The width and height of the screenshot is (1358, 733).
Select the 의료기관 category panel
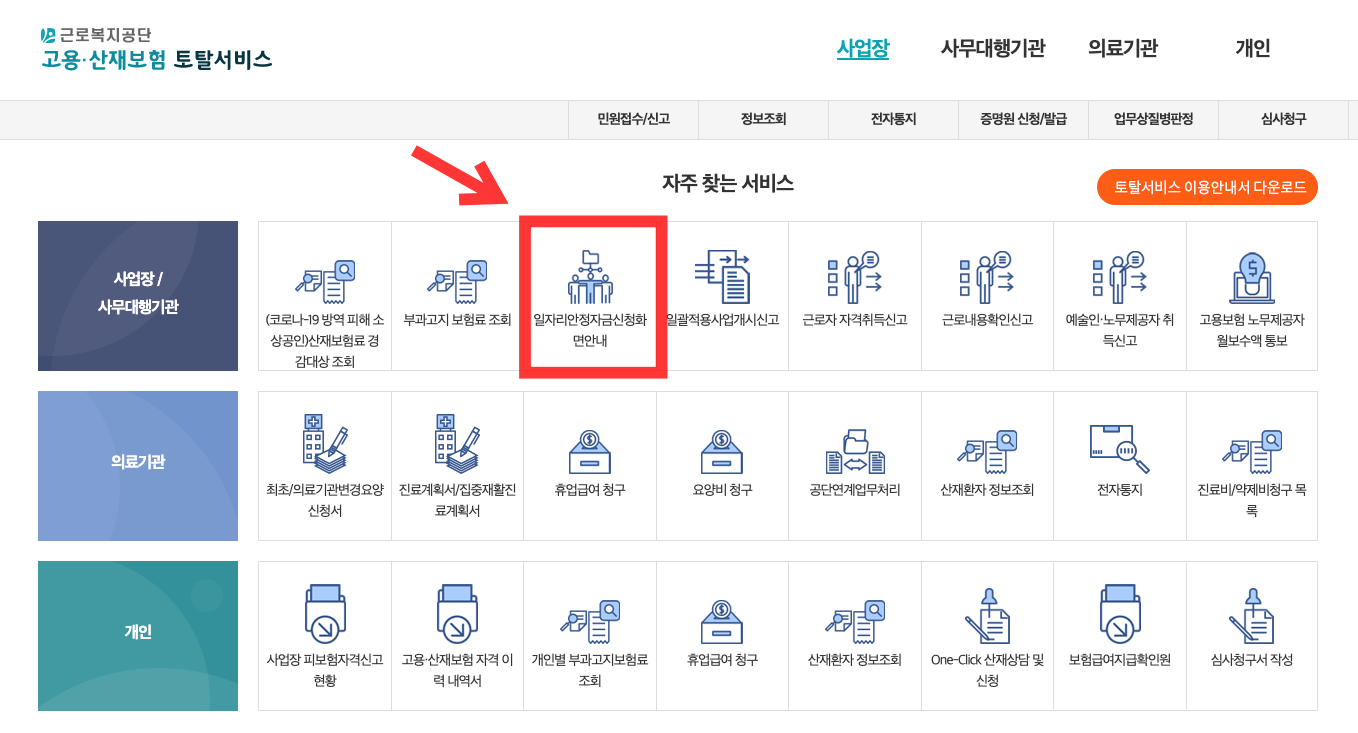tap(138, 466)
